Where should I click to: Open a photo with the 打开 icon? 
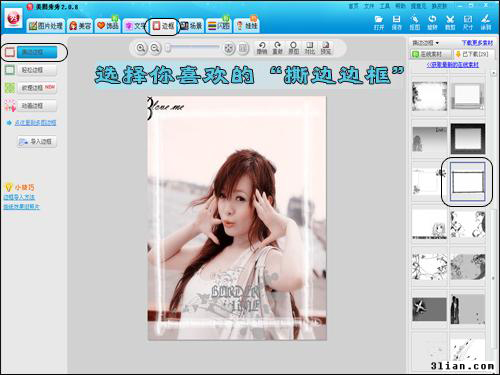point(379,23)
